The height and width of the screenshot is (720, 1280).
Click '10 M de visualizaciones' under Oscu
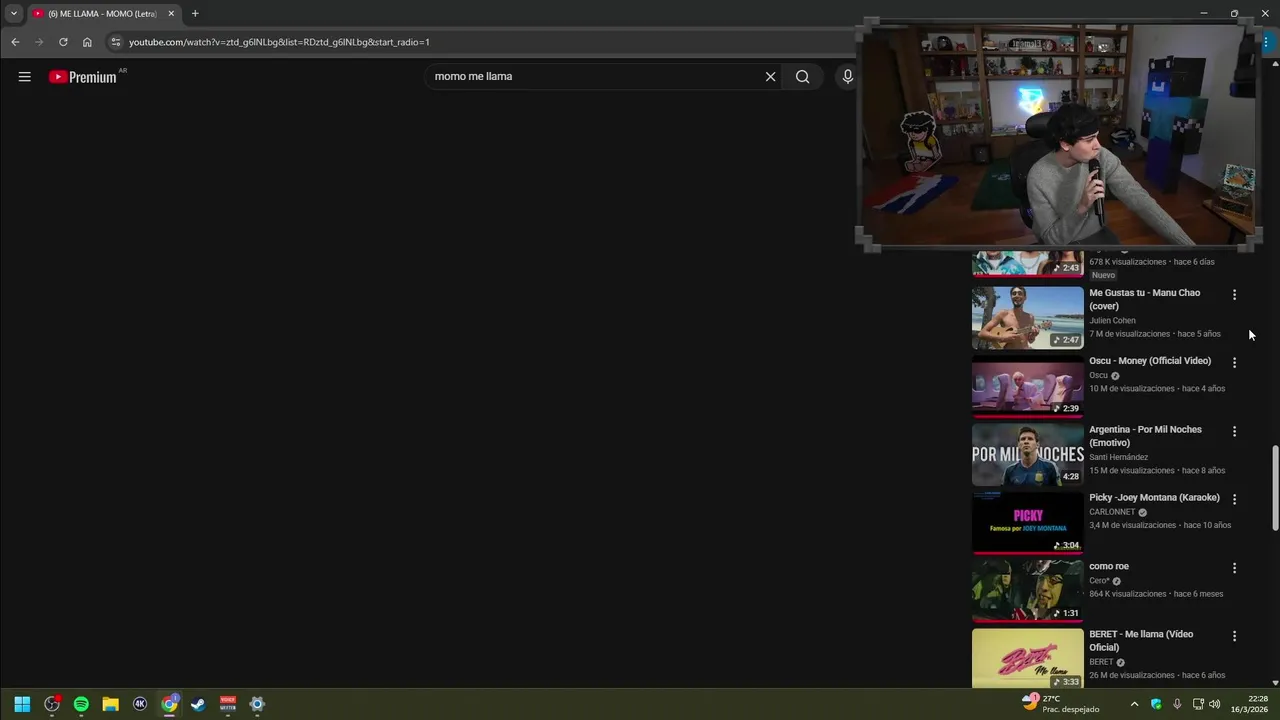[1132, 389]
